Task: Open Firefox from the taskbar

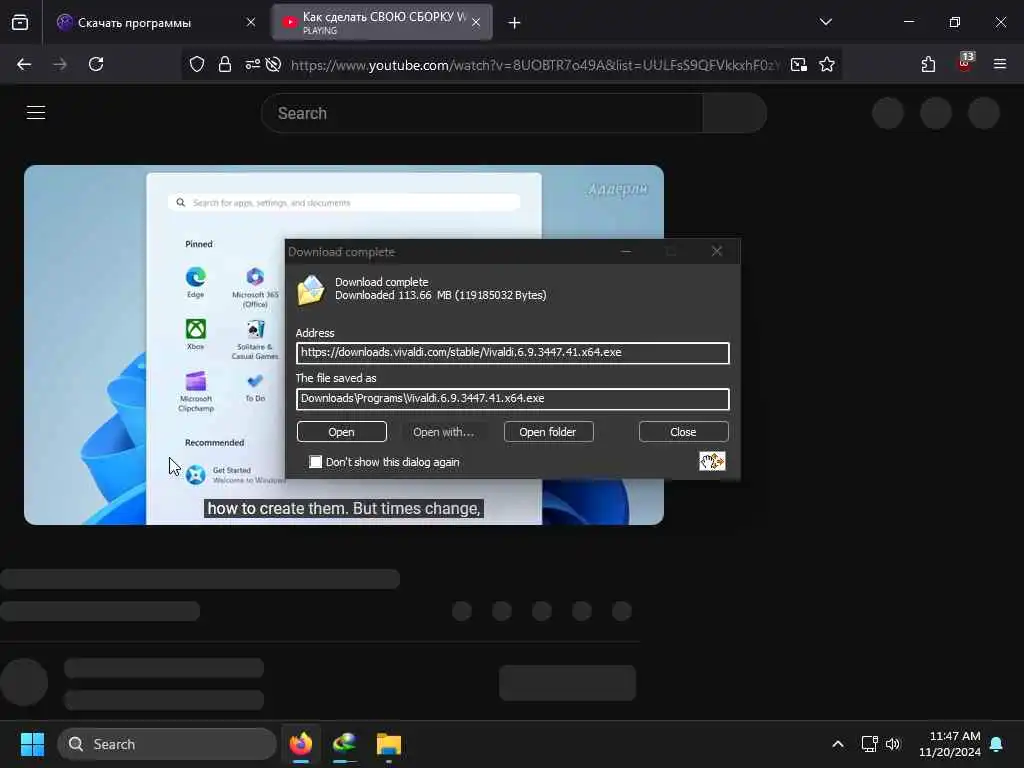Action: click(301, 744)
